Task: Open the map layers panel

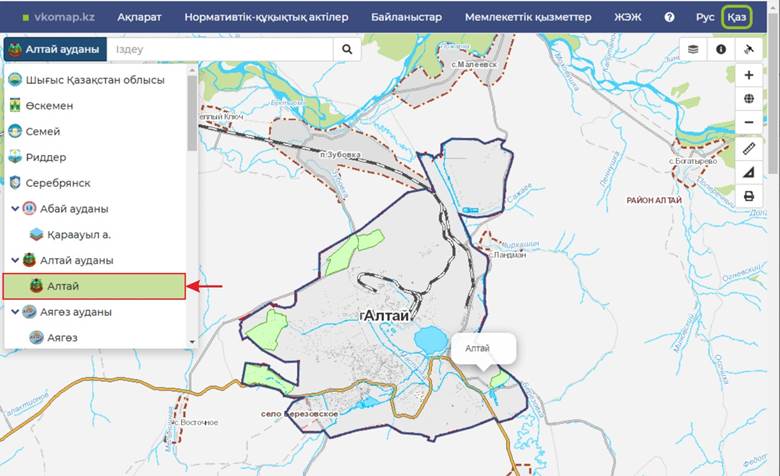Action: pyautogui.click(x=693, y=49)
